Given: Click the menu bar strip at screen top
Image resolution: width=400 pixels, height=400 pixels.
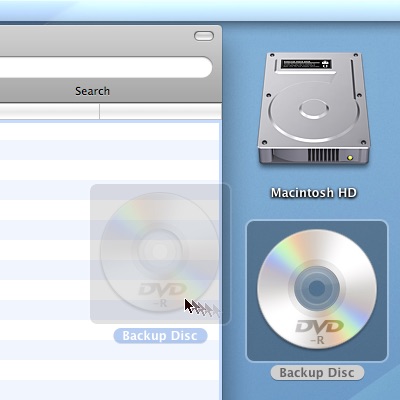Looking at the screenshot, I should point(200,10).
